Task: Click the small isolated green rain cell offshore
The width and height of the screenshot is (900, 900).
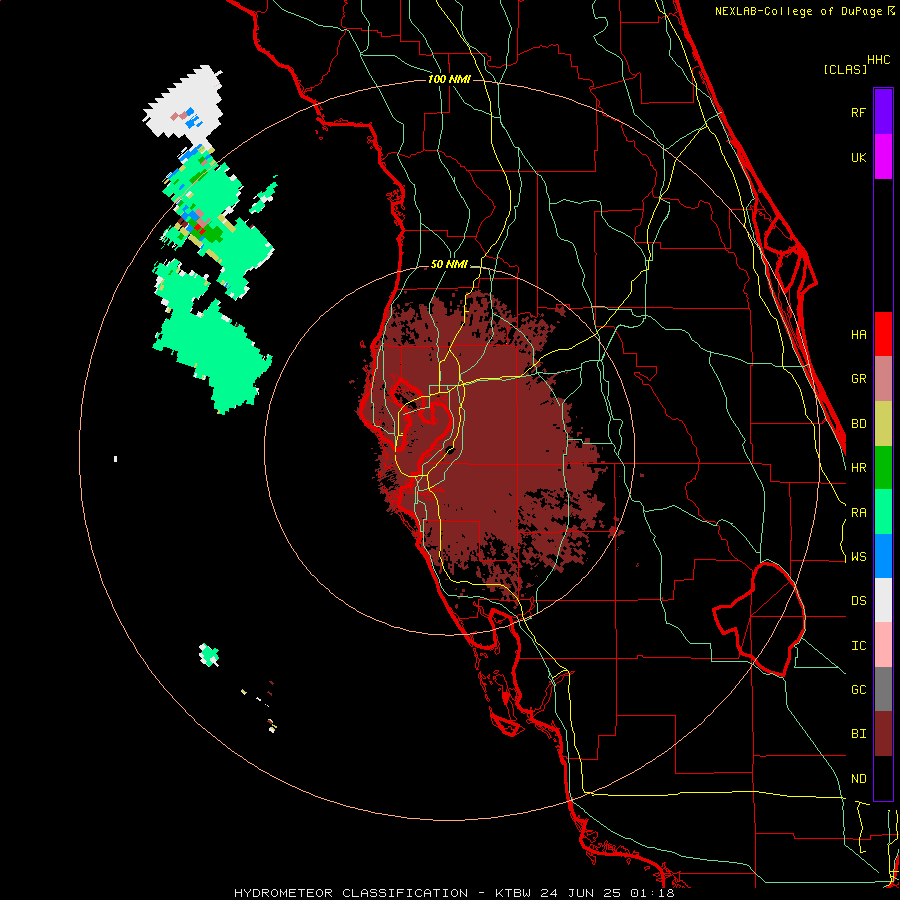Action: (x=209, y=654)
